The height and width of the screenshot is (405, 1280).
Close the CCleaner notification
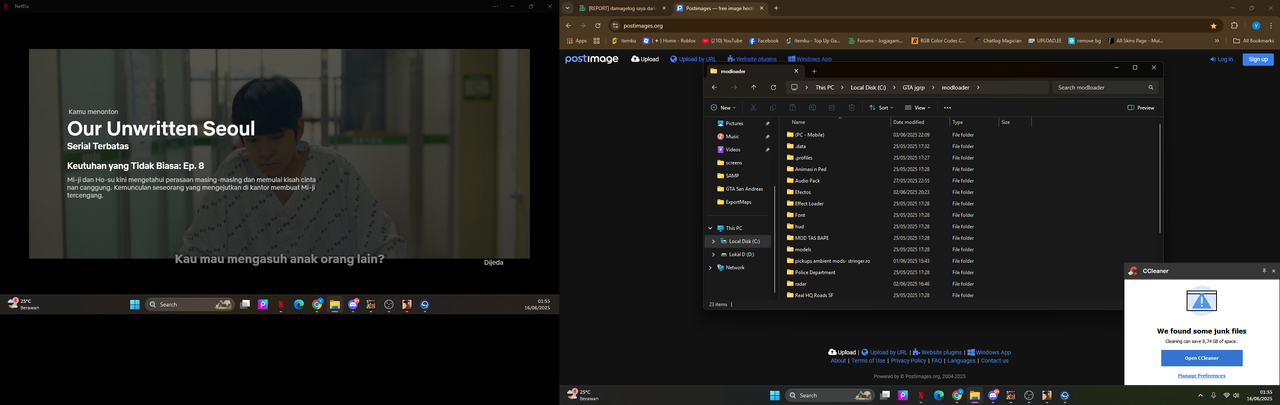coord(1274,270)
